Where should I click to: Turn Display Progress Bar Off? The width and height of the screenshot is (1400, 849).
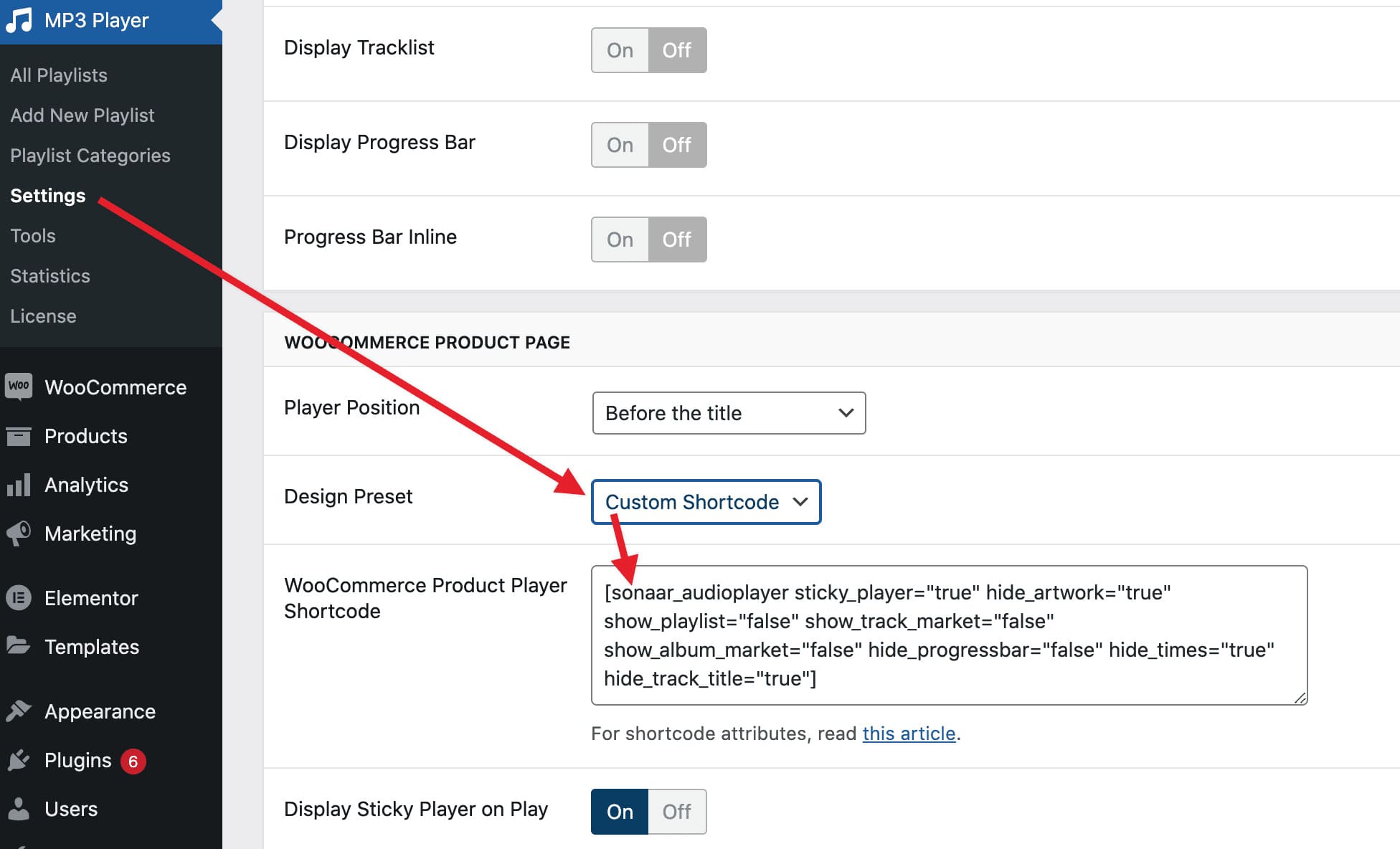pos(677,145)
